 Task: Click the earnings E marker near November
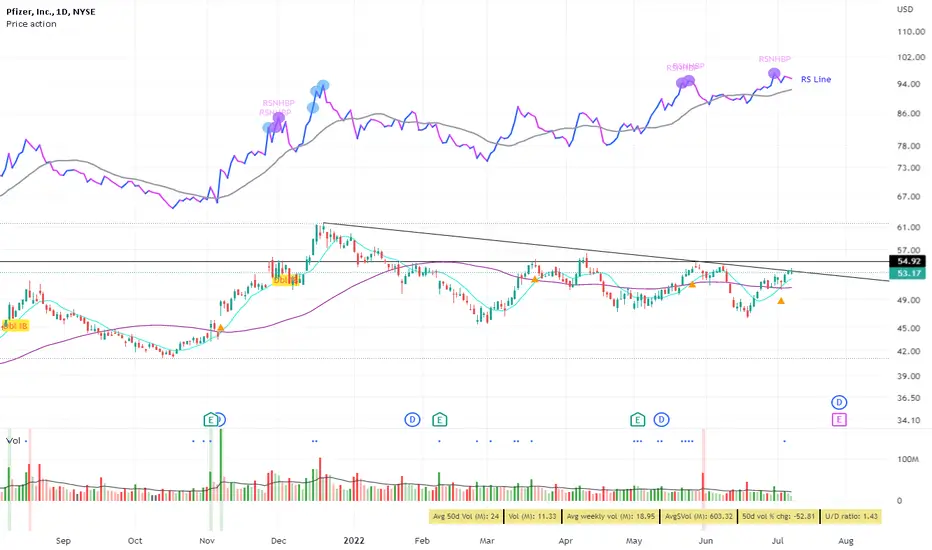[210, 420]
